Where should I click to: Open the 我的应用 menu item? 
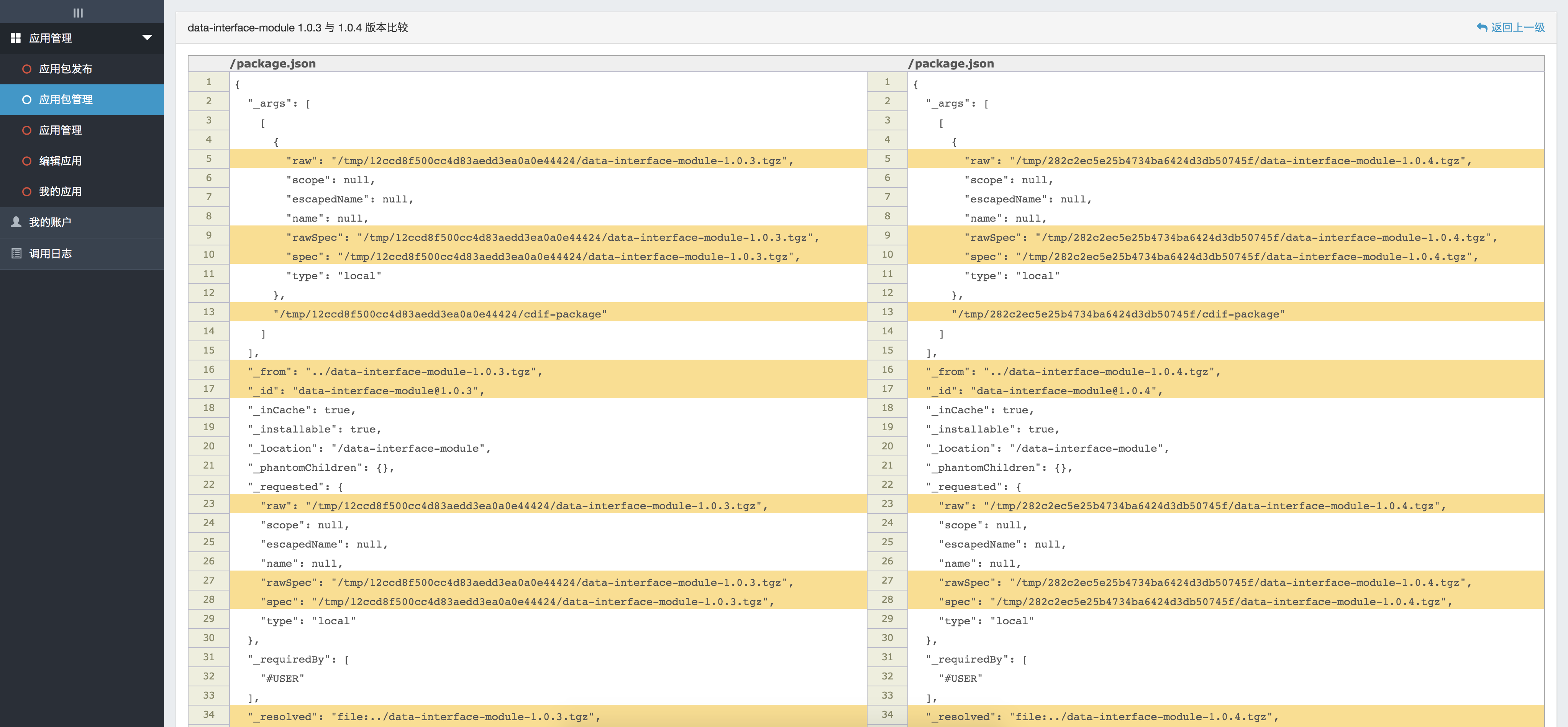click(82, 191)
